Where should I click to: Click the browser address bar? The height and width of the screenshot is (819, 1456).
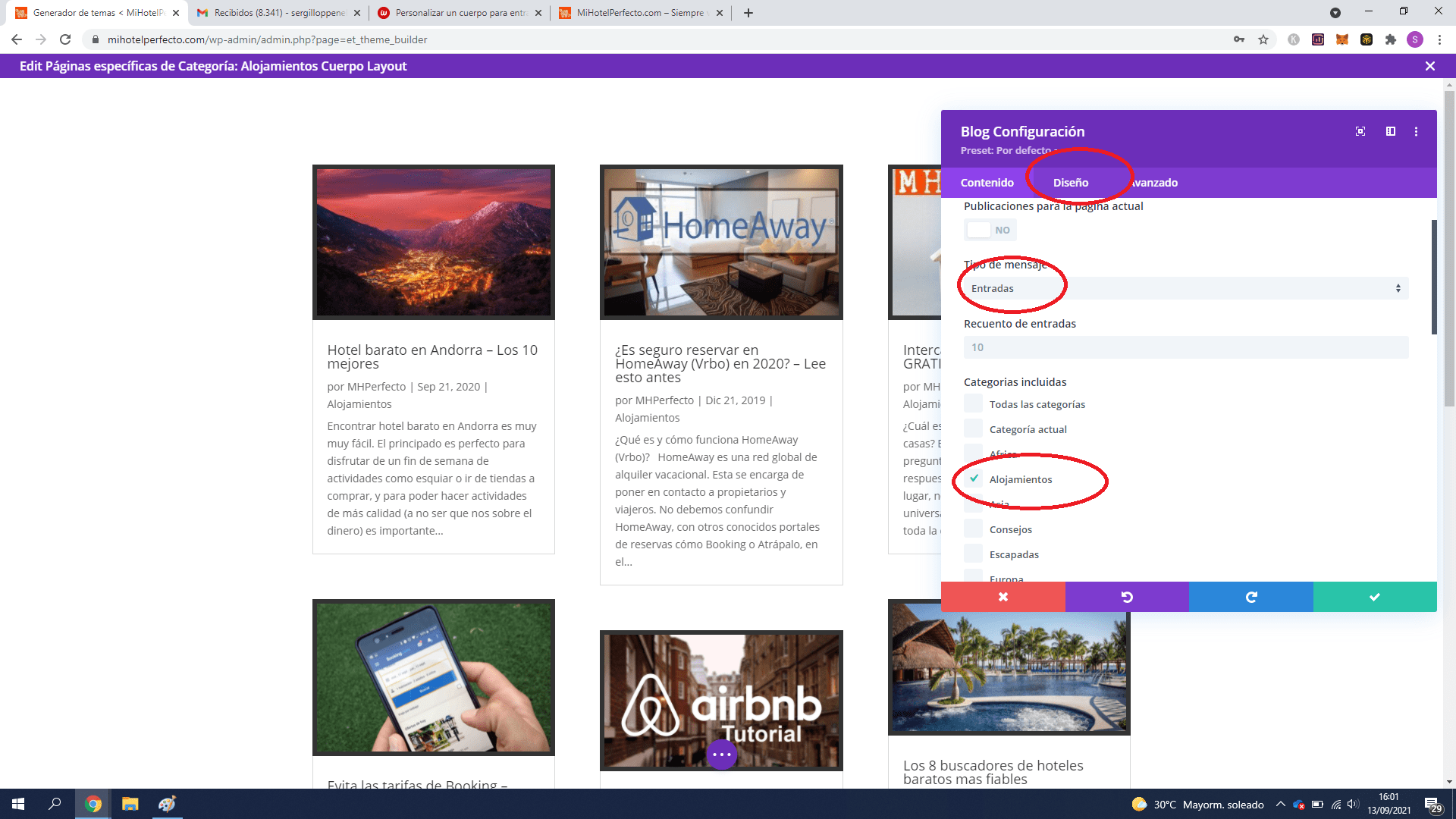point(652,39)
